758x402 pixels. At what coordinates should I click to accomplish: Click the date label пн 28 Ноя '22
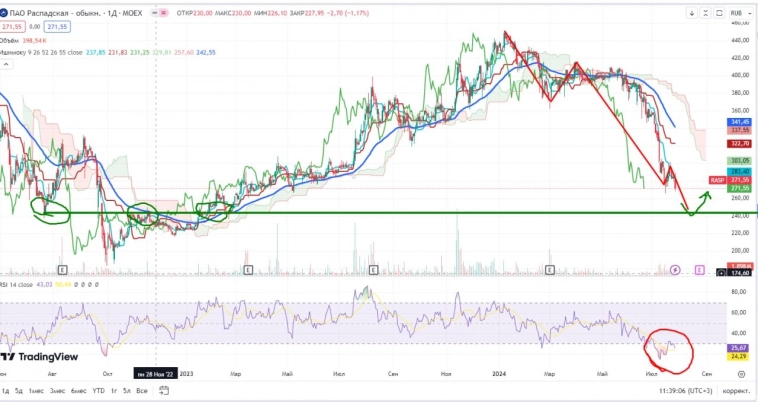pos(156,374)
